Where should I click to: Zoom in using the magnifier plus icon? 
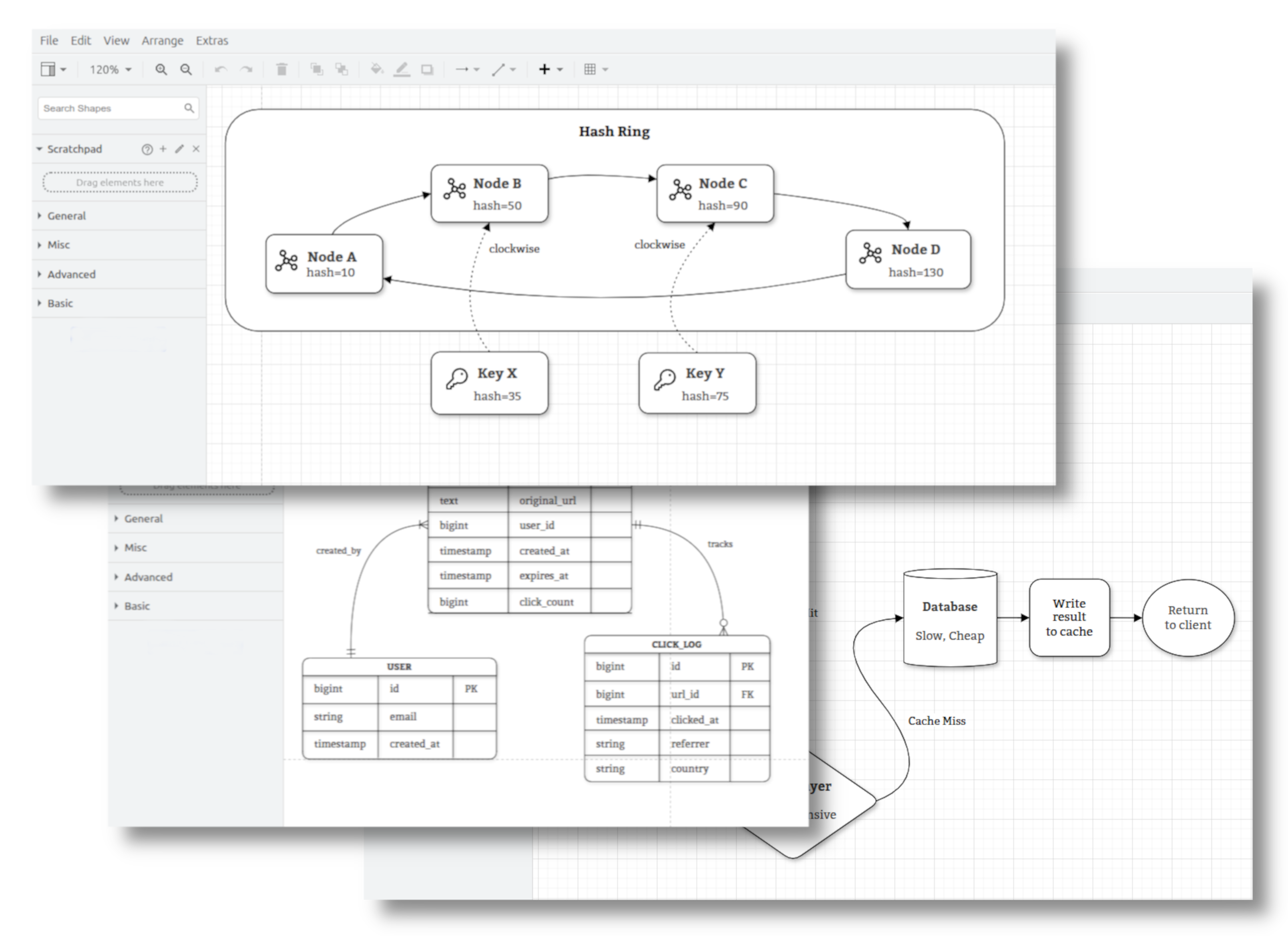point(161,69)
